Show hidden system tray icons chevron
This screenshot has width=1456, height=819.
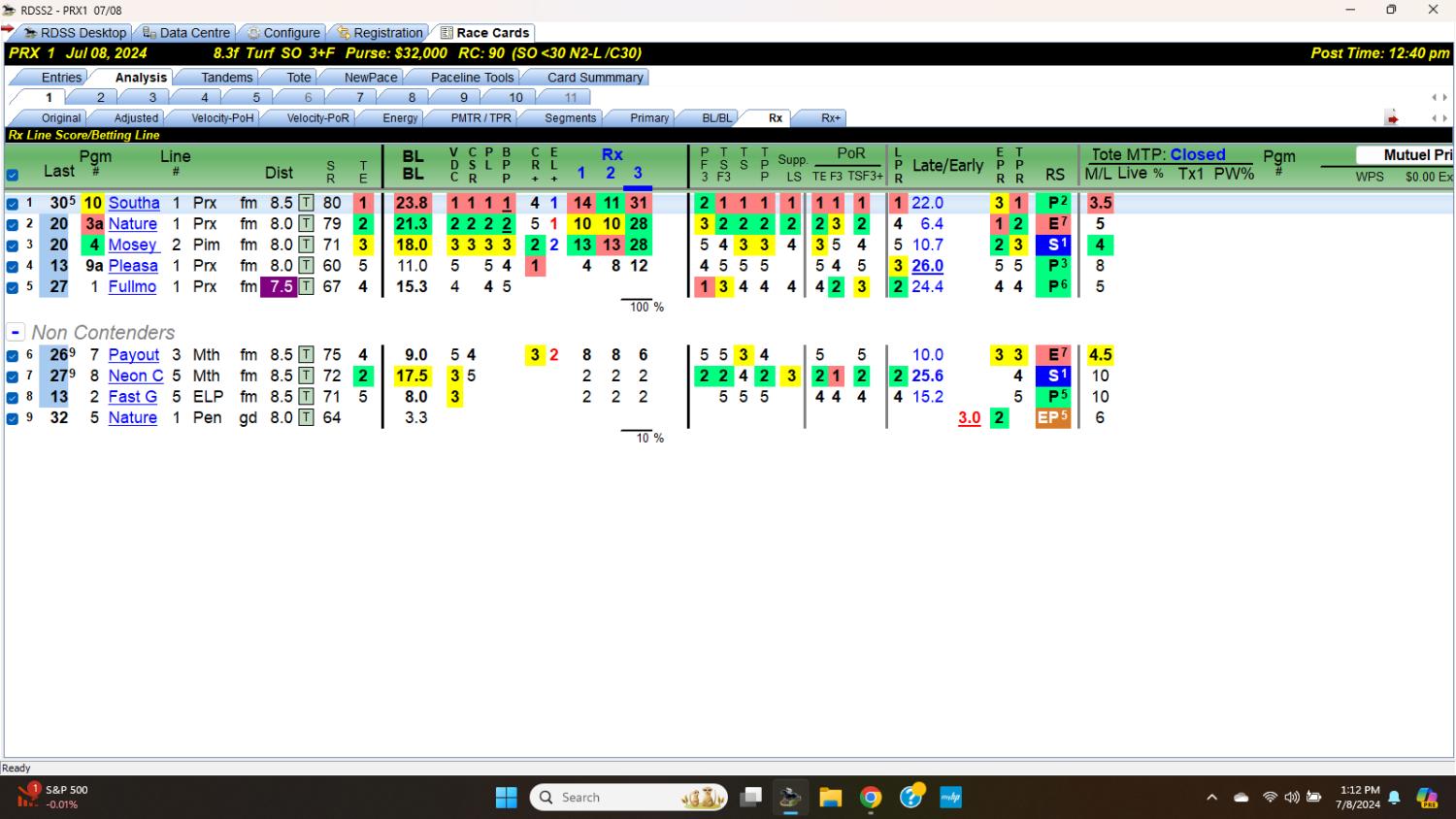(1211, 798)
